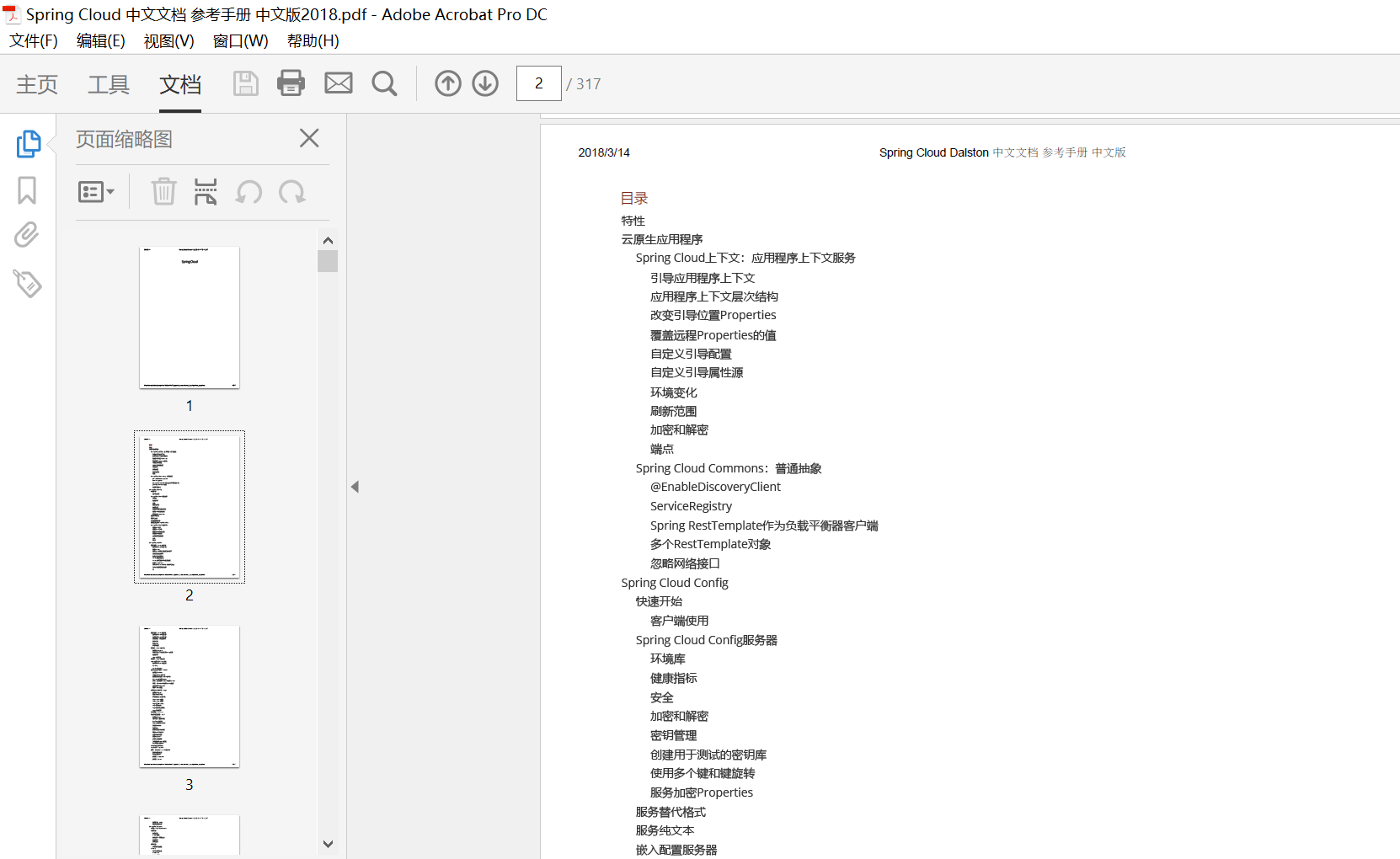1400x859 pixels.
Task: Click 引导应用程序上下文 entry
Action: (x=703, y=278)
